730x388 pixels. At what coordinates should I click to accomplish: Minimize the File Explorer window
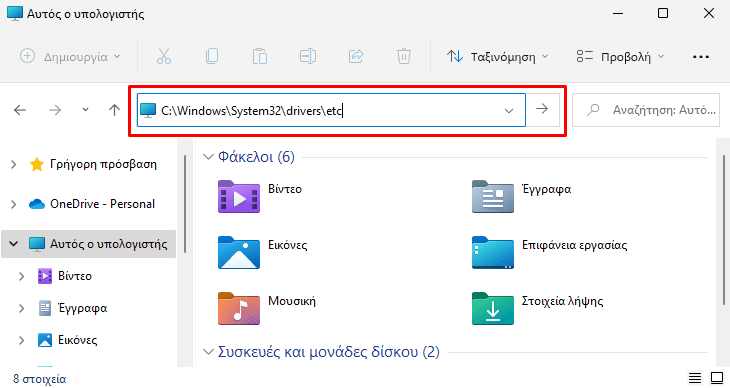pyautogui.click(x=618, y=14)
